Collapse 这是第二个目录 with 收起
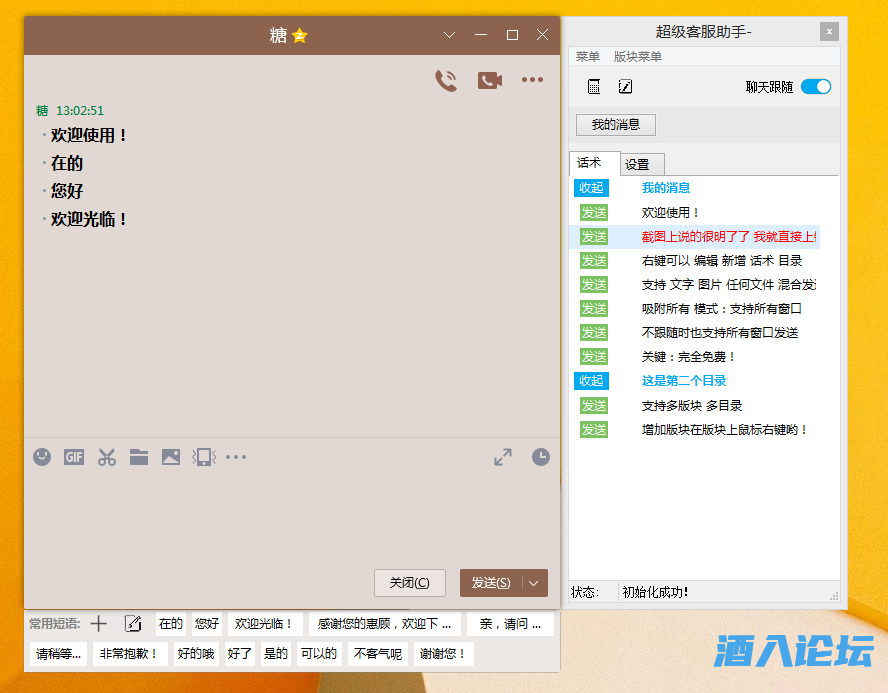Screen dimensions: 888x693 tap(591, 381)
